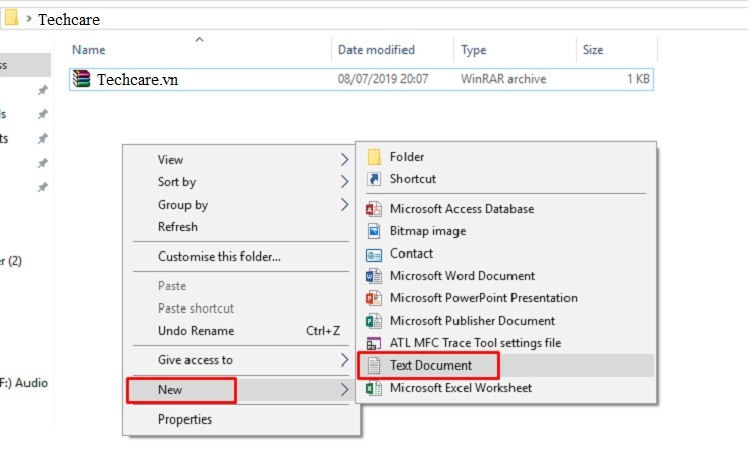Screen dimensions: 755x449
Task: Click the Name column header
Action: click(89, 50)
